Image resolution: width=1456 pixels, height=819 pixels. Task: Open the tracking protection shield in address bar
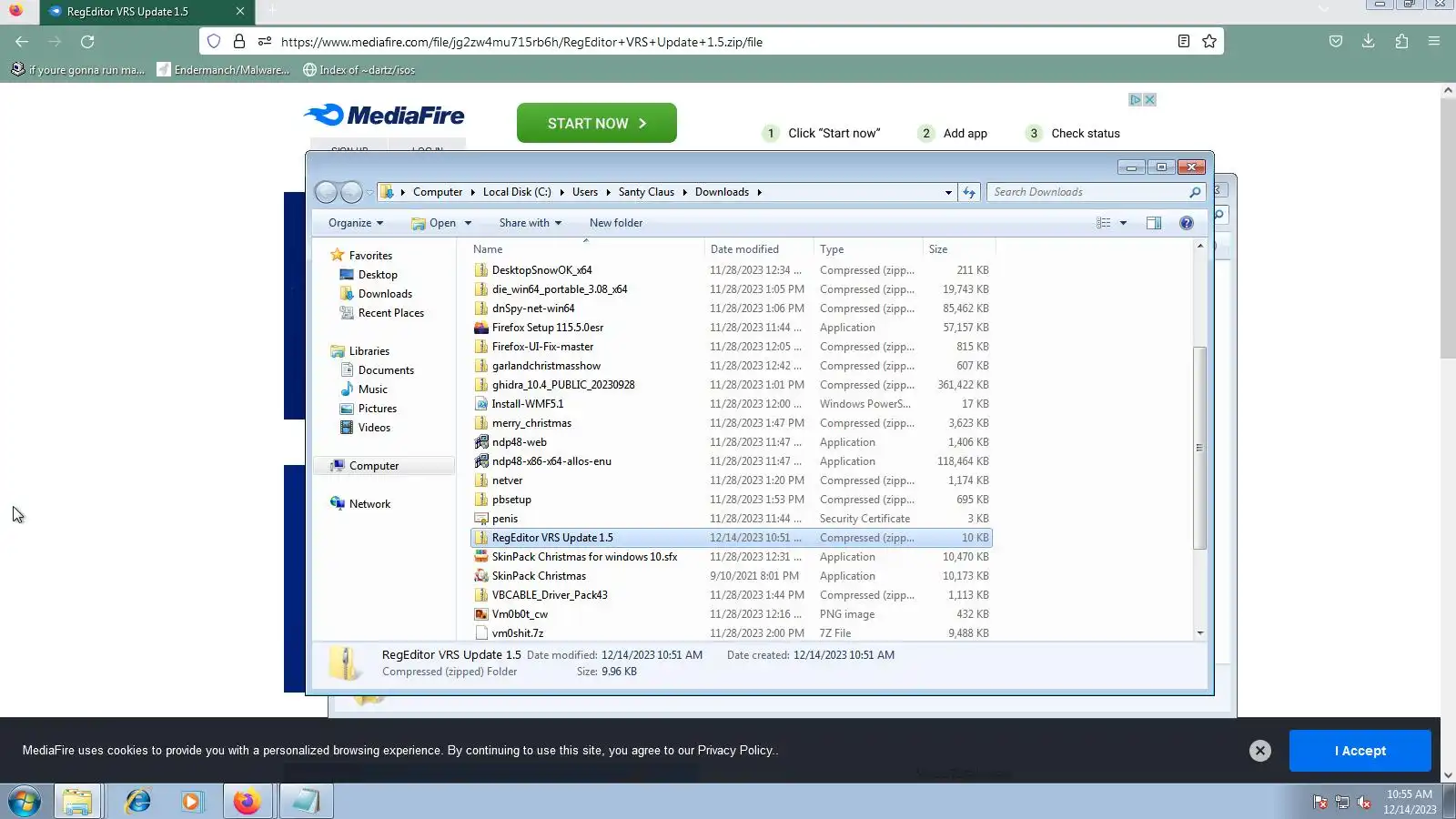click(214, 42)
